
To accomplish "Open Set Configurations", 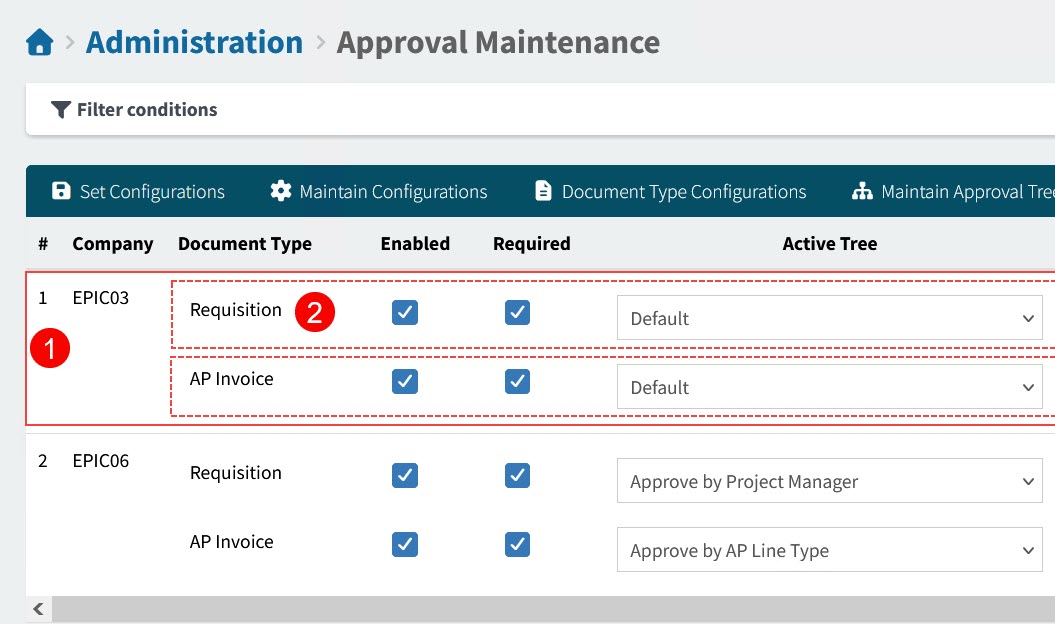I will click(139, 191).
